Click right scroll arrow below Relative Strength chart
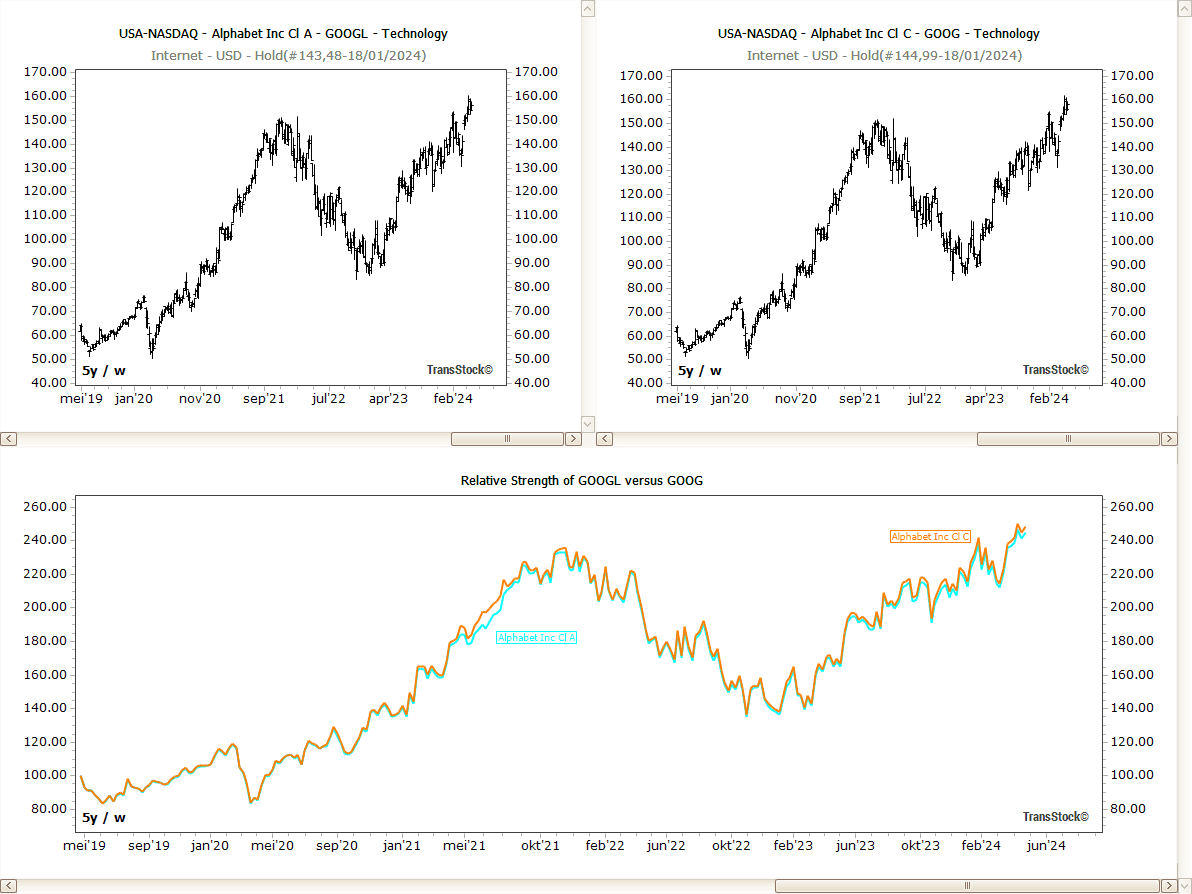This screenshot has width=1192, height=894. click(1169, 885)
